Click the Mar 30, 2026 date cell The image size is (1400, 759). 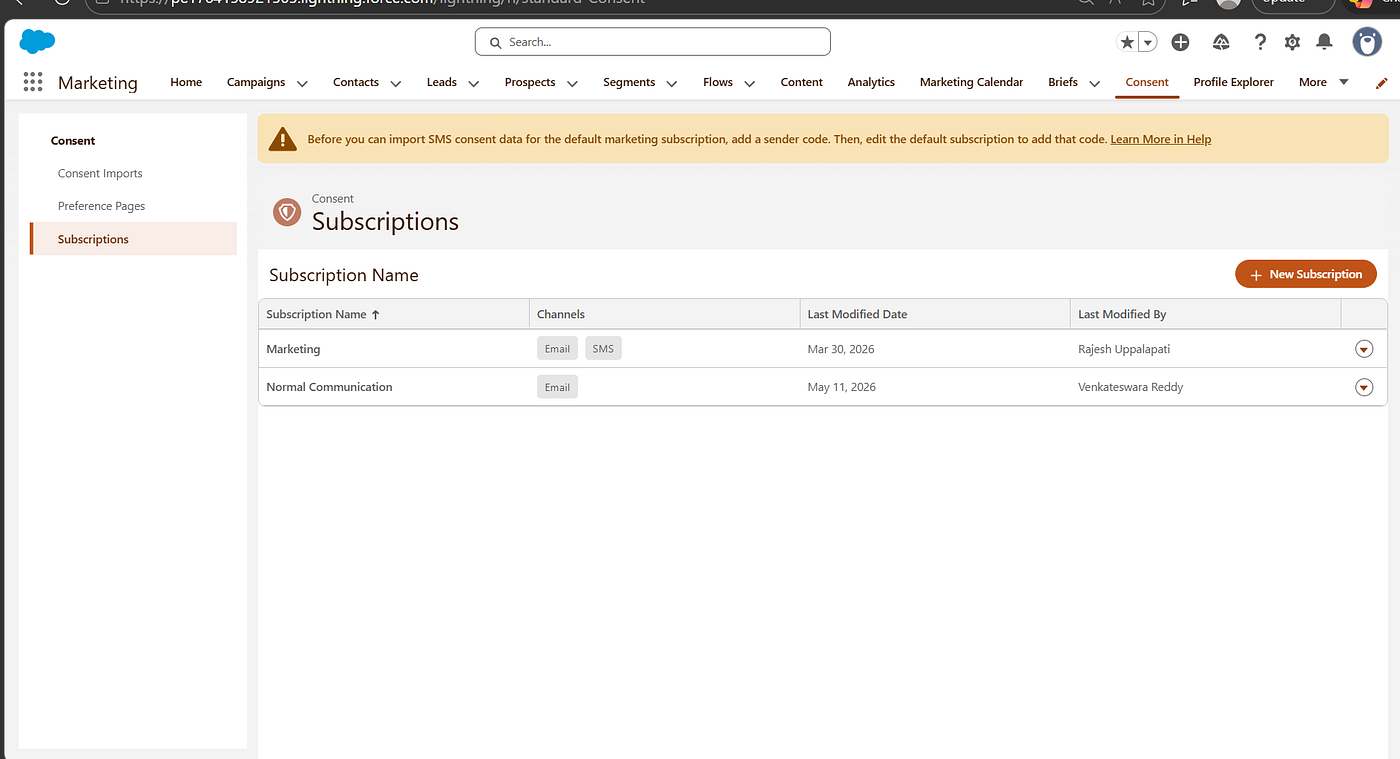click(x=841, y=349)
